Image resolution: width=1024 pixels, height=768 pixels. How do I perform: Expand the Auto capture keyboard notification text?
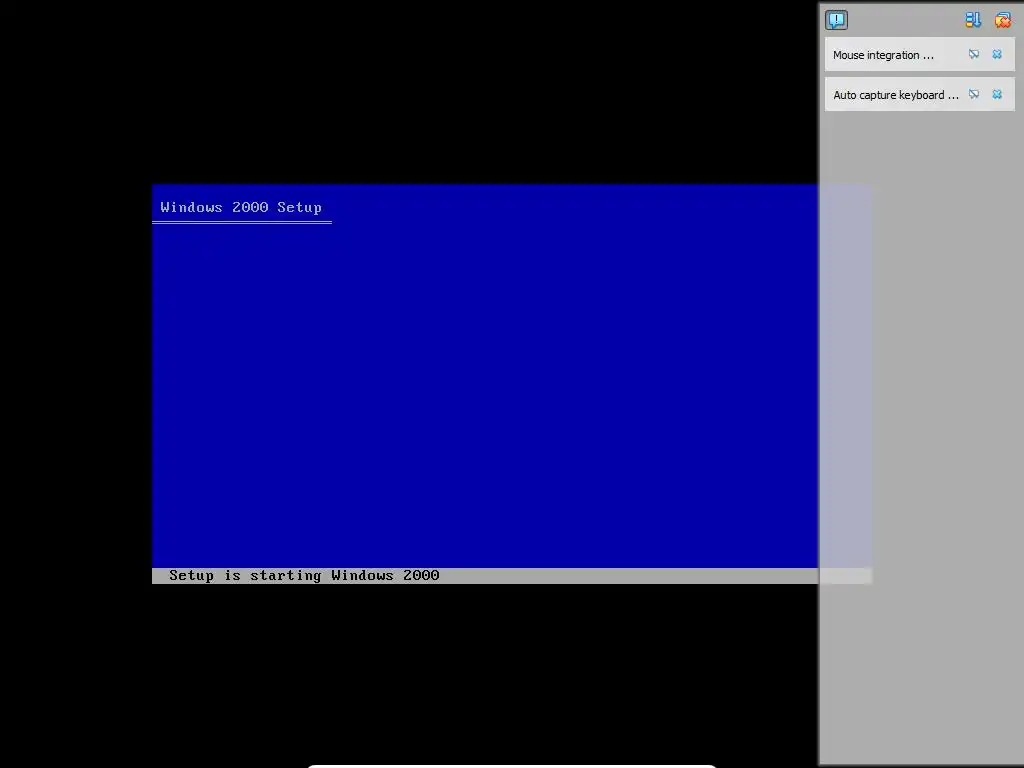(896, 95)
